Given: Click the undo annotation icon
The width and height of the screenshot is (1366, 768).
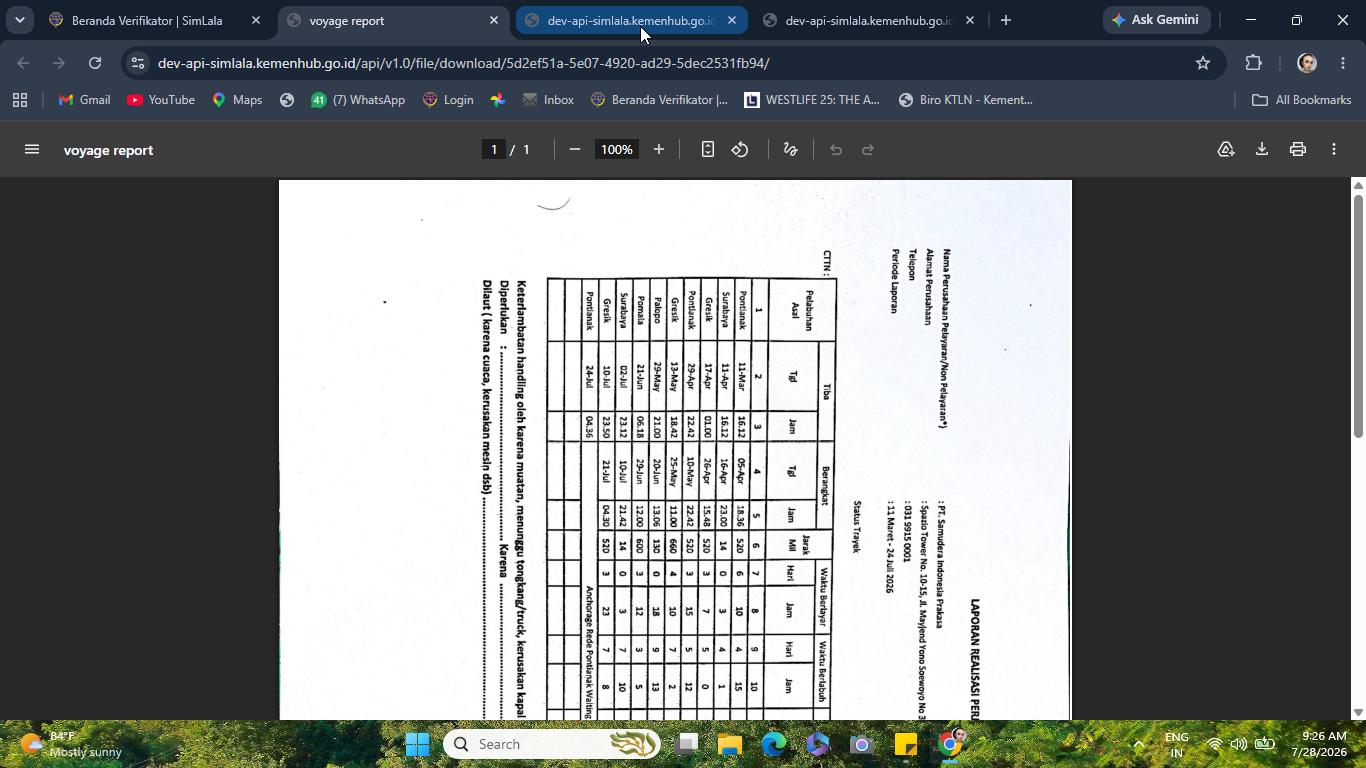Looking at the screenshot, I should point(836,149).
